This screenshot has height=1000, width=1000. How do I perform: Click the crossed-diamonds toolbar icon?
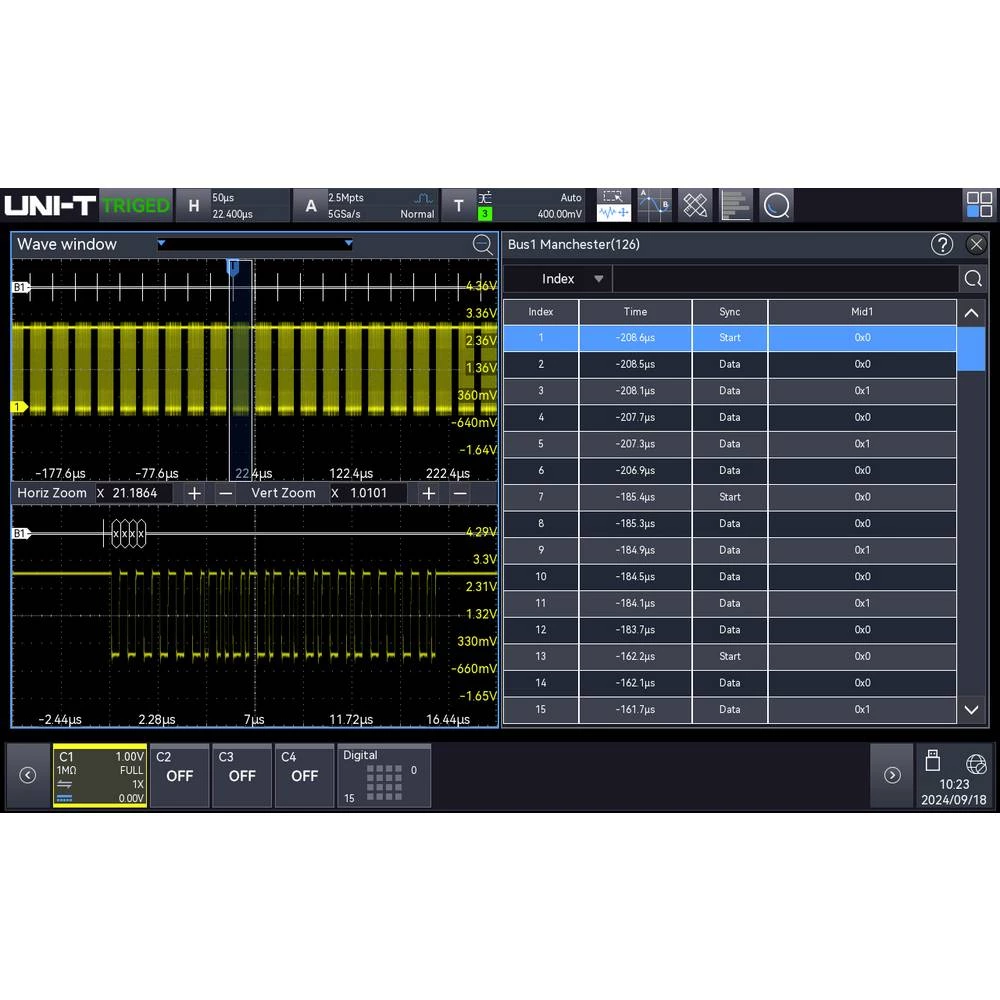tap(695, 205)
